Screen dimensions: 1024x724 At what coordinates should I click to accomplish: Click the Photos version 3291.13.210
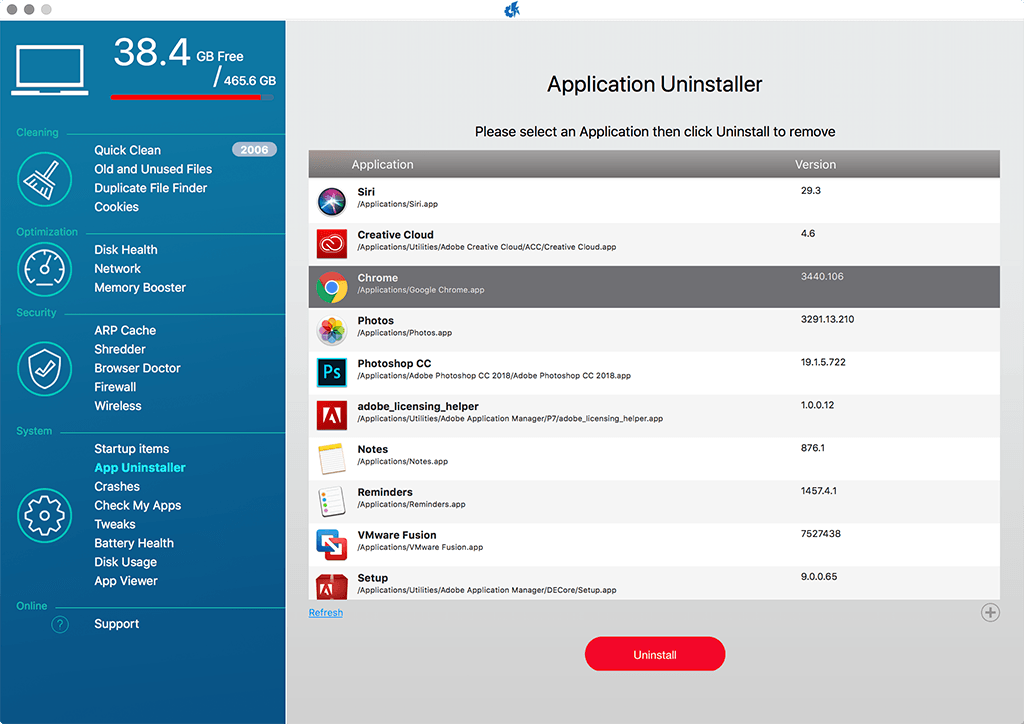pos(827,319)
